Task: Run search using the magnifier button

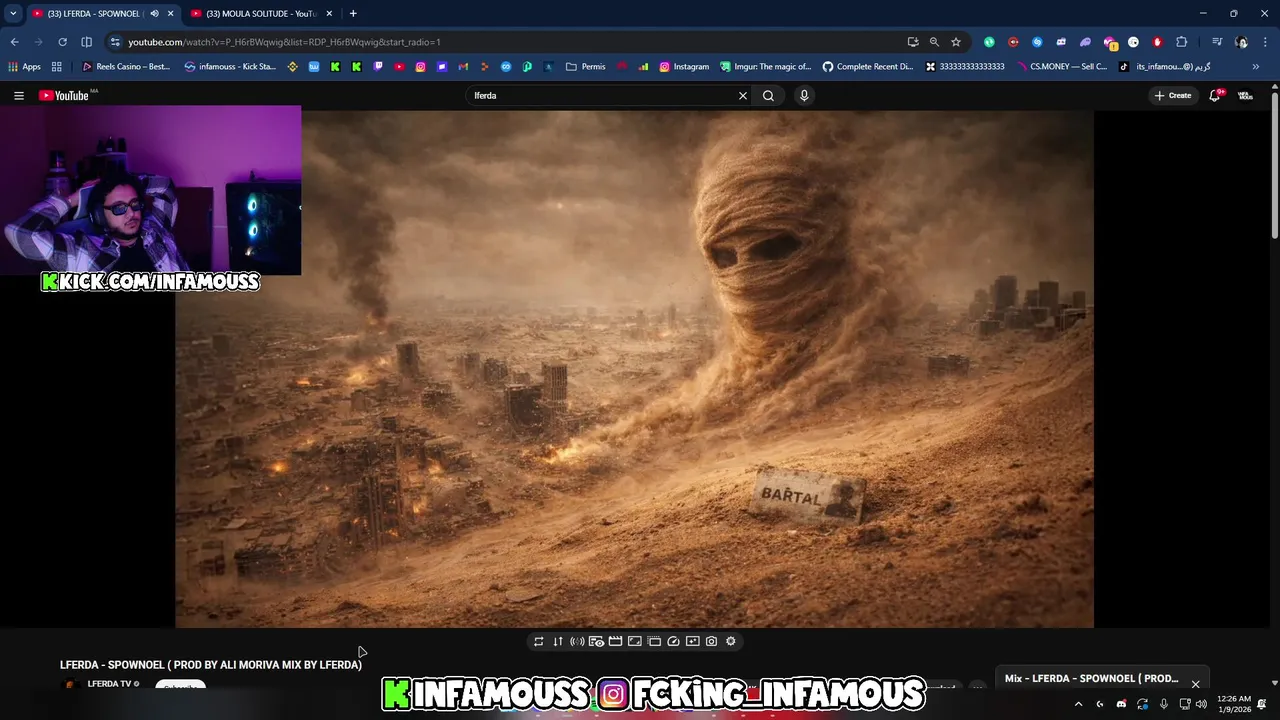Action: (768, 96)
